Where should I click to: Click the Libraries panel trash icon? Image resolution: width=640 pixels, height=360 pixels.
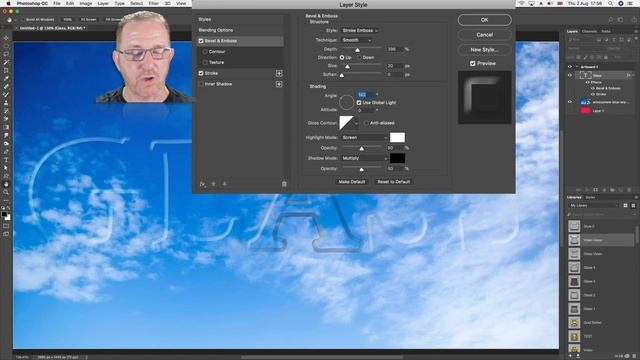pyautogui.click(x=635, y=356)
